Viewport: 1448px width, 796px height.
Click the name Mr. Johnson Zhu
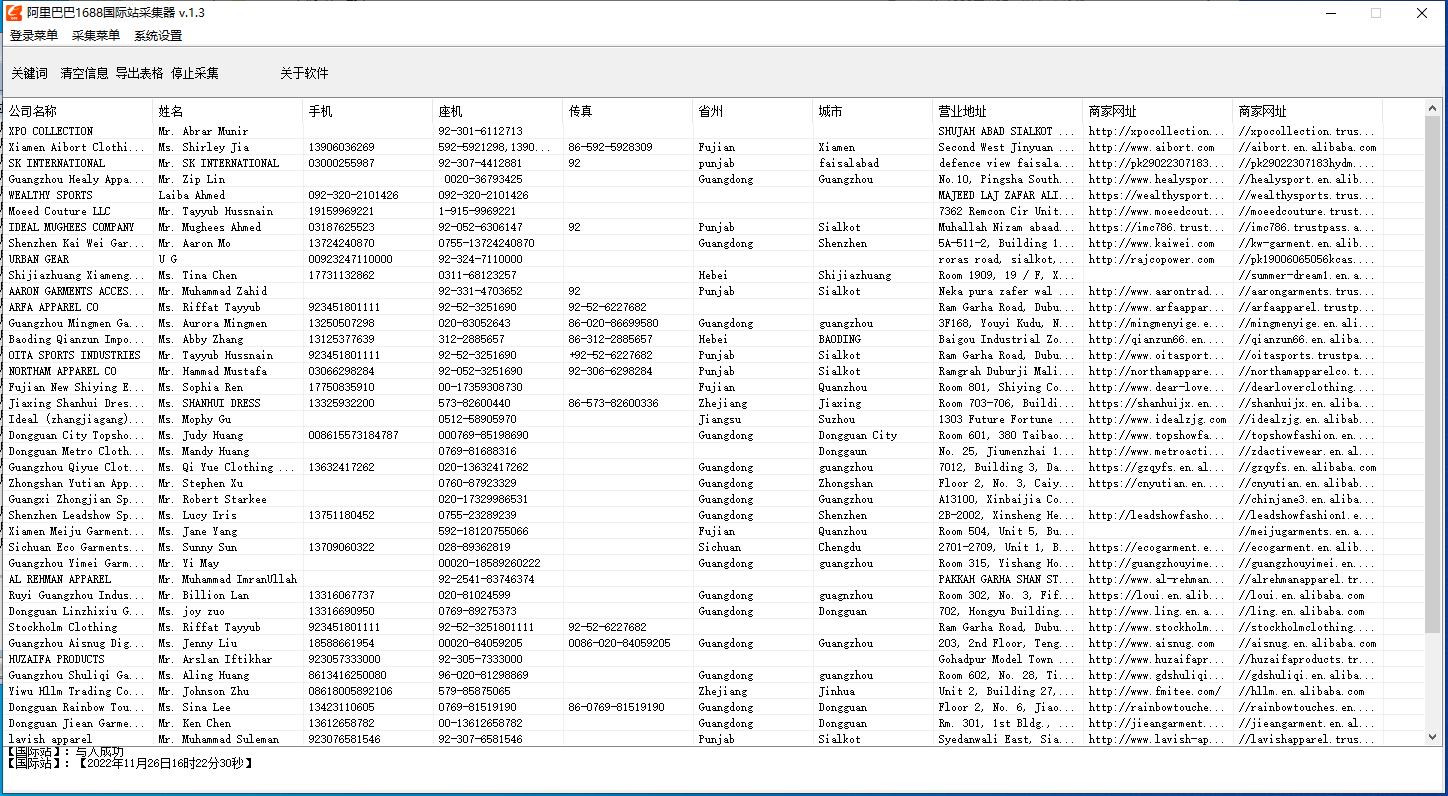click(x=203, y=691)
